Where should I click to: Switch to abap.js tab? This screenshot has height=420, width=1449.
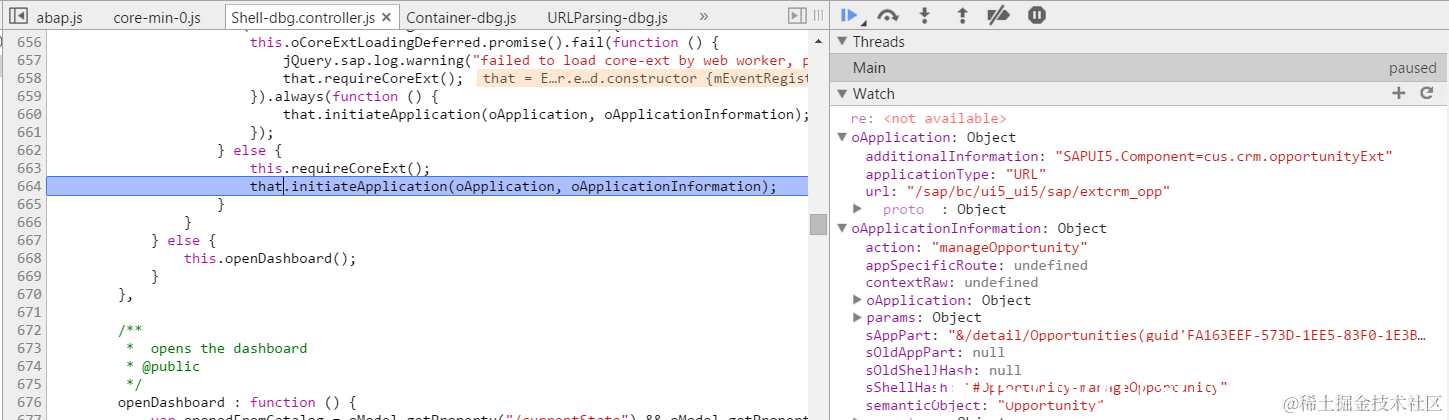pyautogui.click(x=60, y=17)
